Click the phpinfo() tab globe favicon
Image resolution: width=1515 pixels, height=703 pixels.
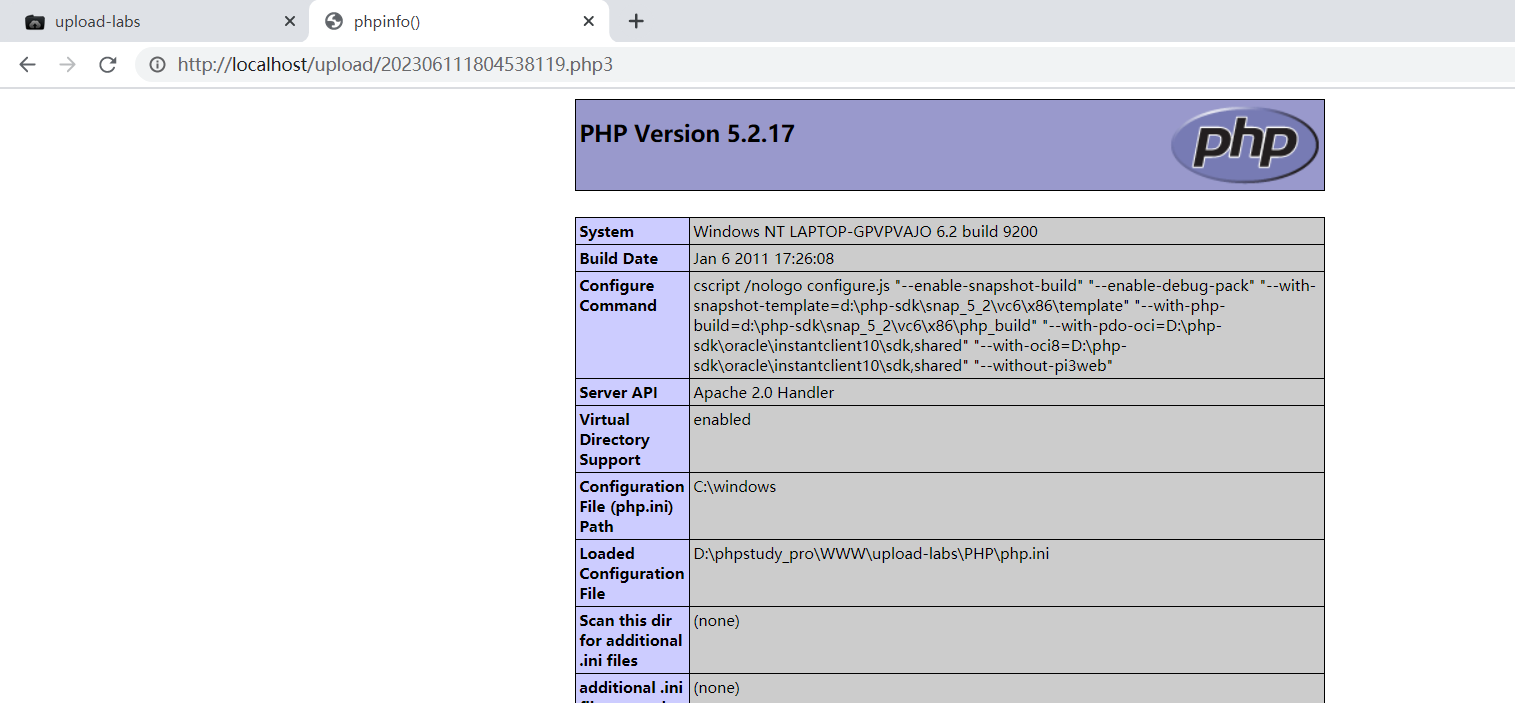[334, 21]
